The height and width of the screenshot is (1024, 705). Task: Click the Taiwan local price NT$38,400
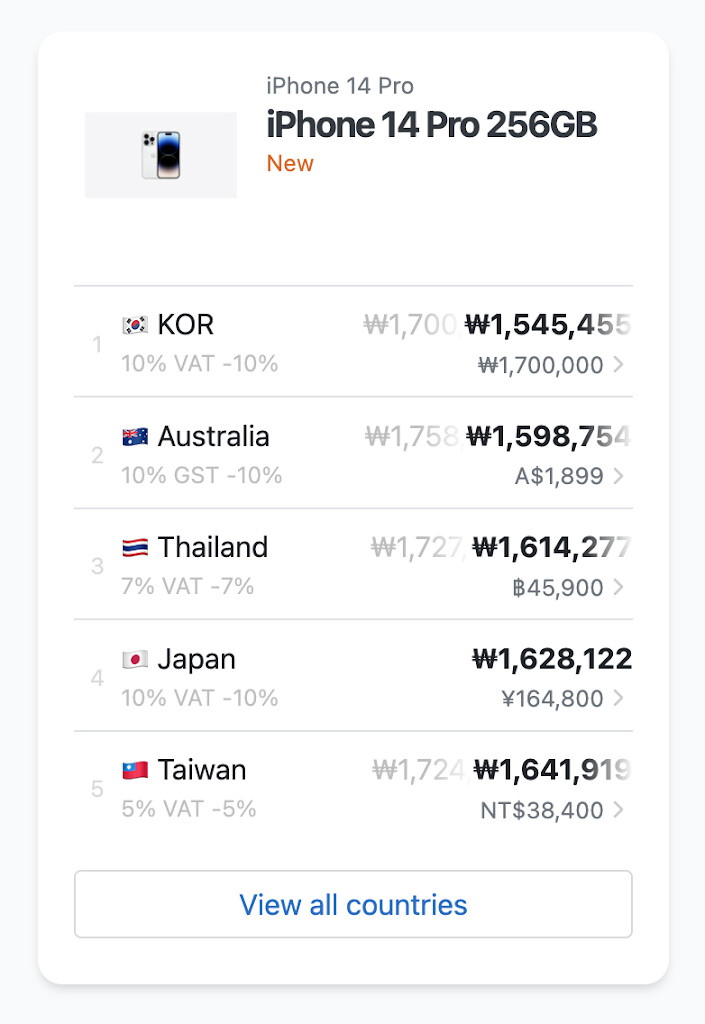click(542, 810)
